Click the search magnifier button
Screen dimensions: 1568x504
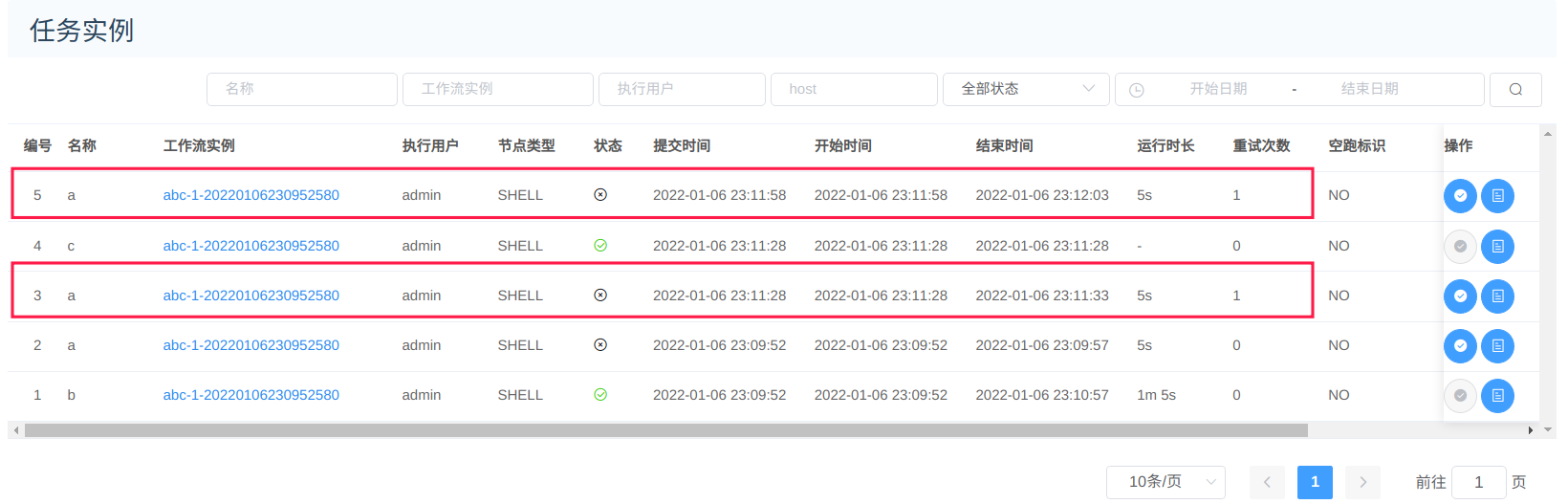(x=1515, y=89)
